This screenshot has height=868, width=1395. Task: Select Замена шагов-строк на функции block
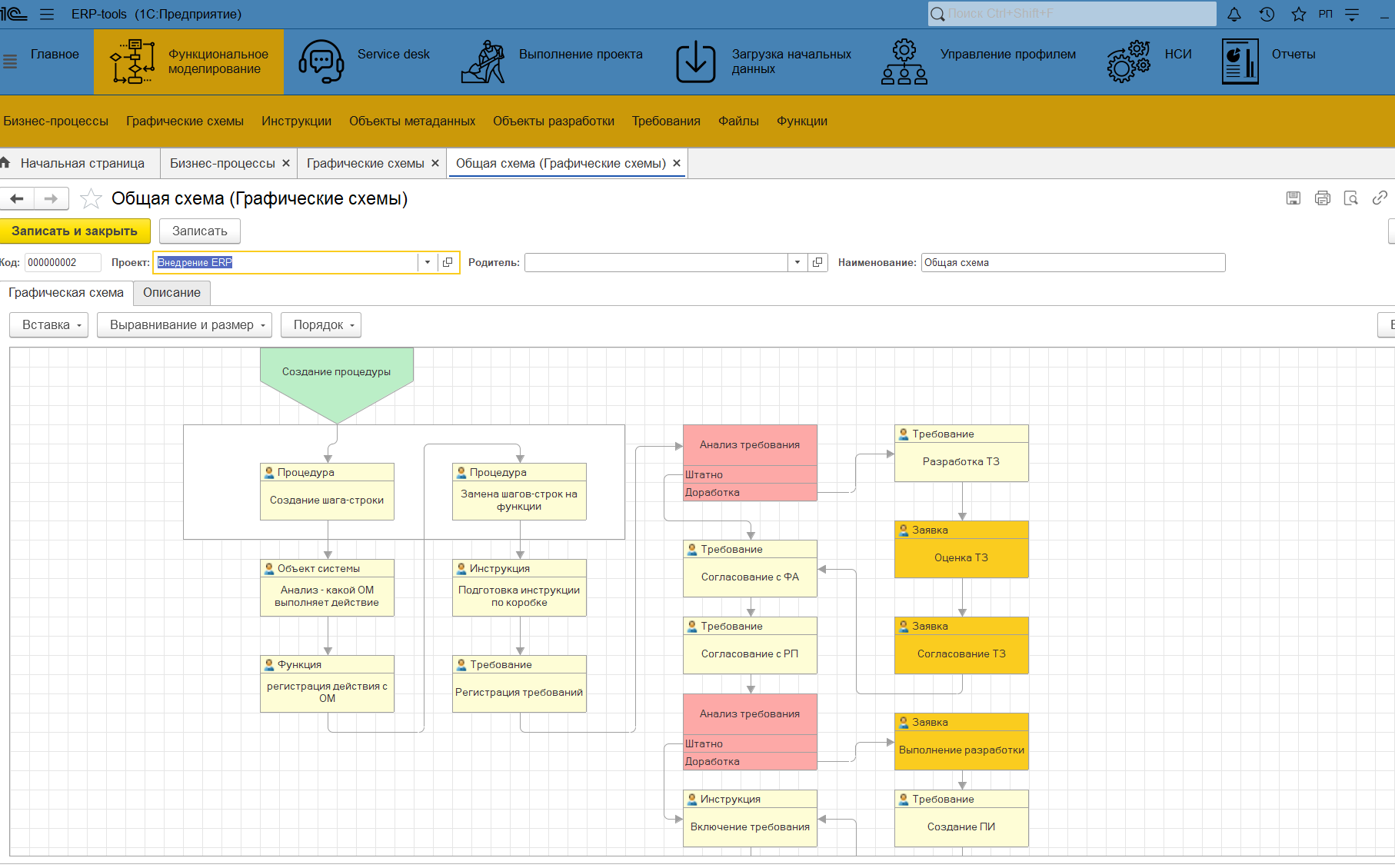click(x=519, y=491)
